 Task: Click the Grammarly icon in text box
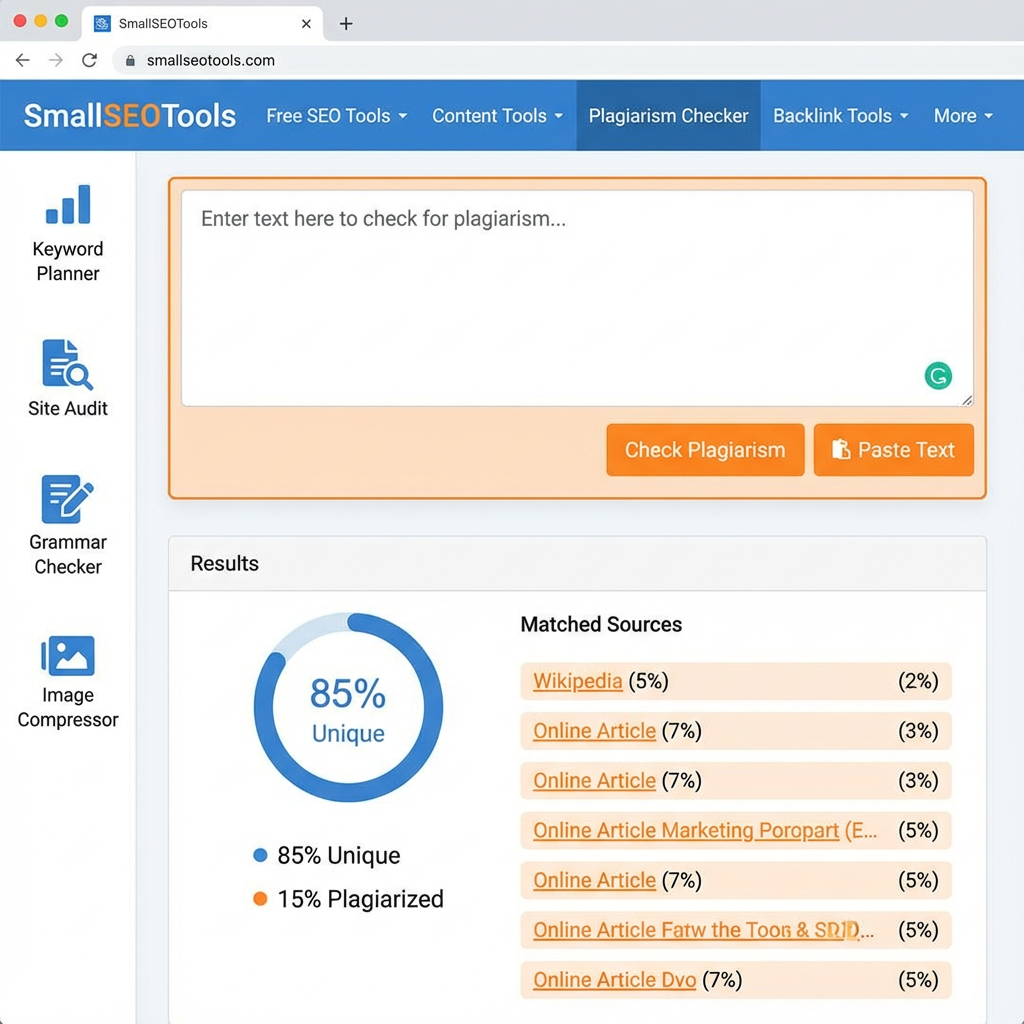click(938, 376)
